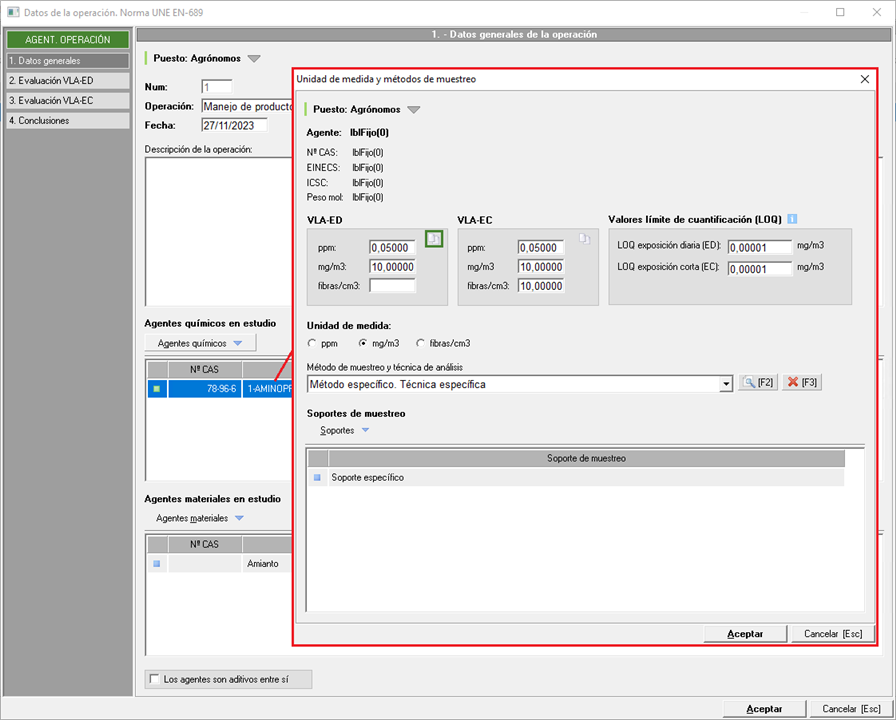Click the LOQ information icon

click(792, 219)
